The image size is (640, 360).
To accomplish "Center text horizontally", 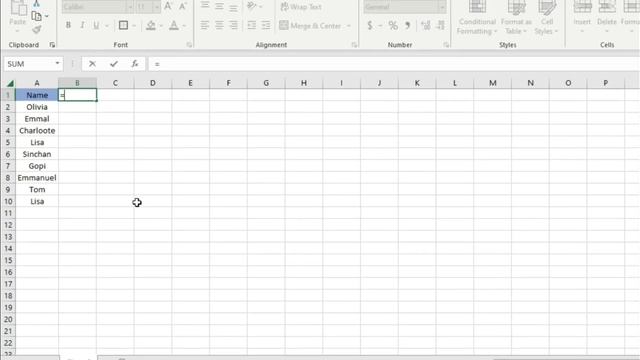I will [219, 25].
